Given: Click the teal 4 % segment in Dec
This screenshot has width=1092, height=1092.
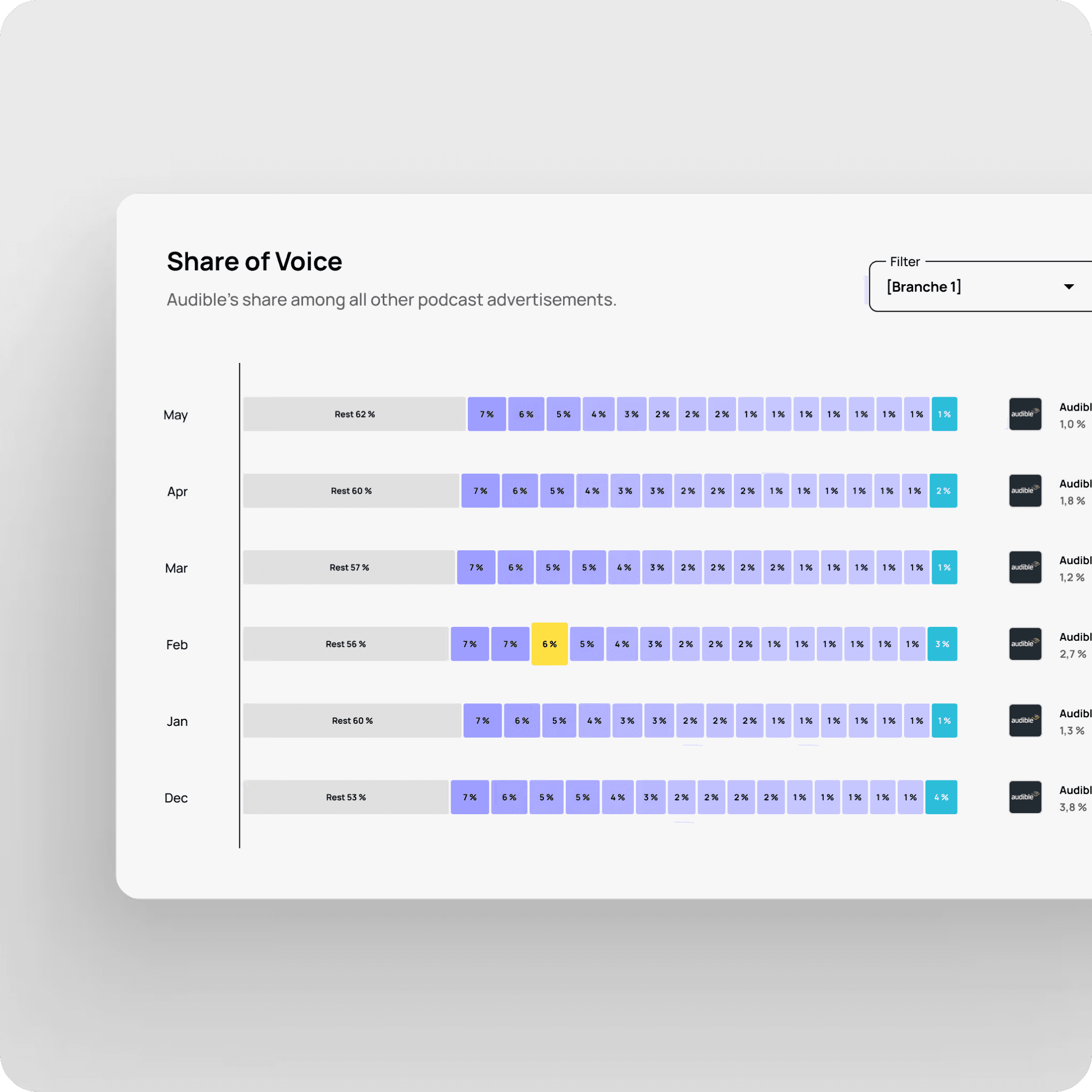Looking at the screenshot, I should [941, 797].
